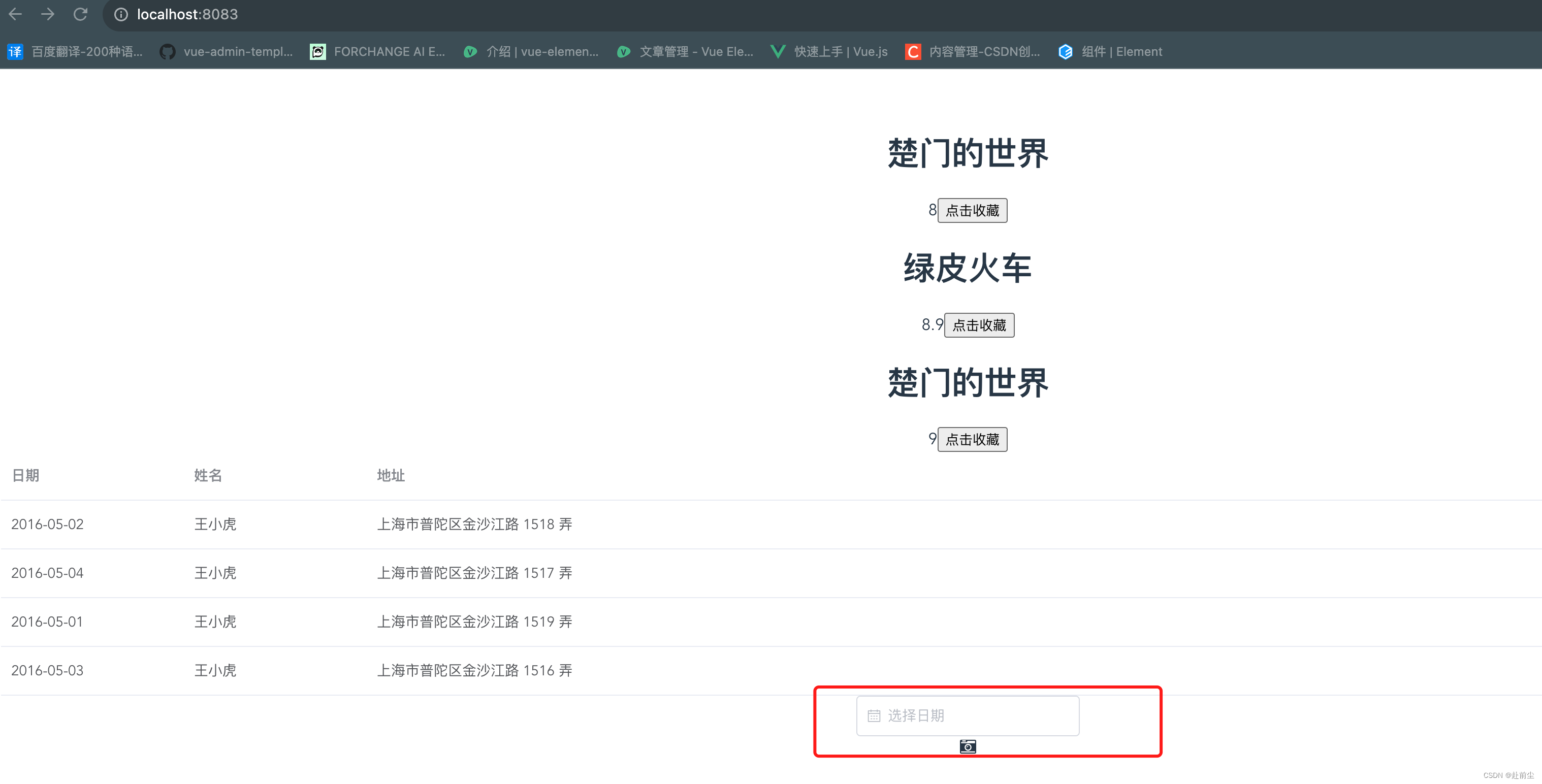Click the 姓名 column header
1542x784 pixels.
[x=208, y=475]
